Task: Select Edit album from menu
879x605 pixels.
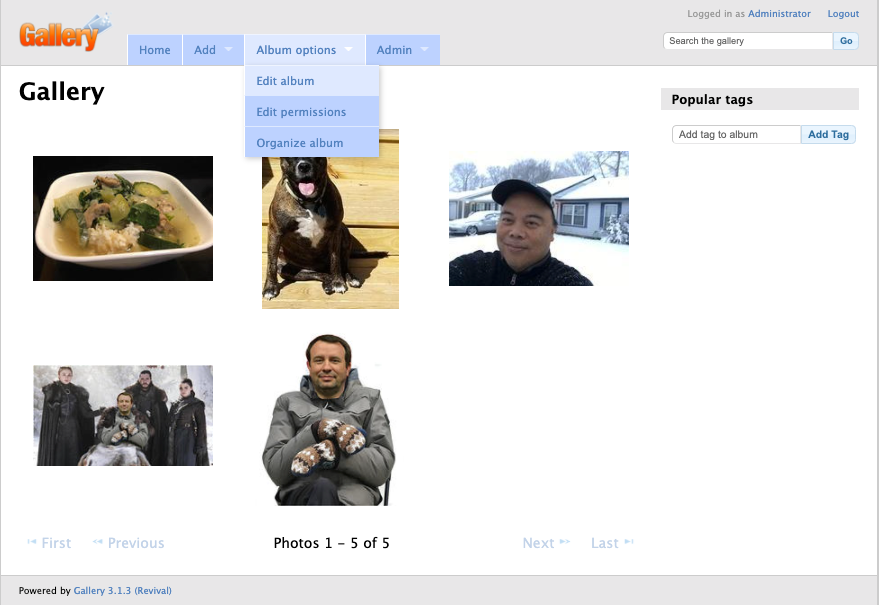Action: coord(285,81)
